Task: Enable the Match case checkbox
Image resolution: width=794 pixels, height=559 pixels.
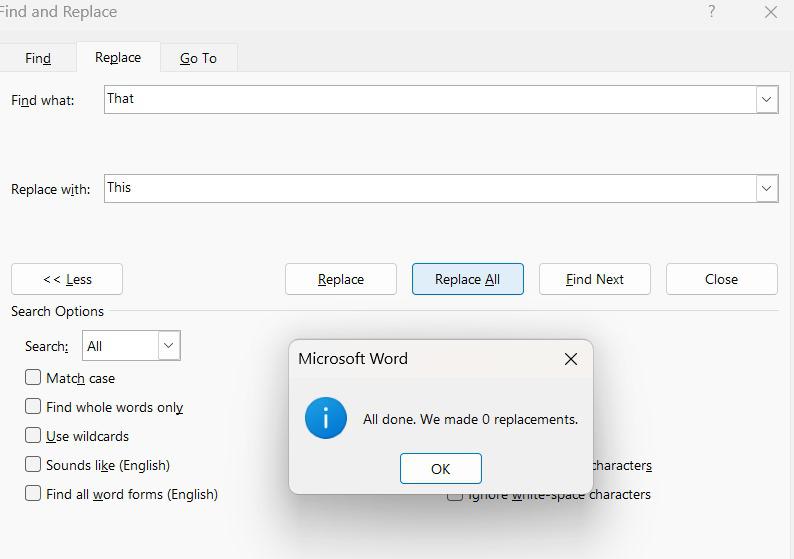Action: (33, 378)
